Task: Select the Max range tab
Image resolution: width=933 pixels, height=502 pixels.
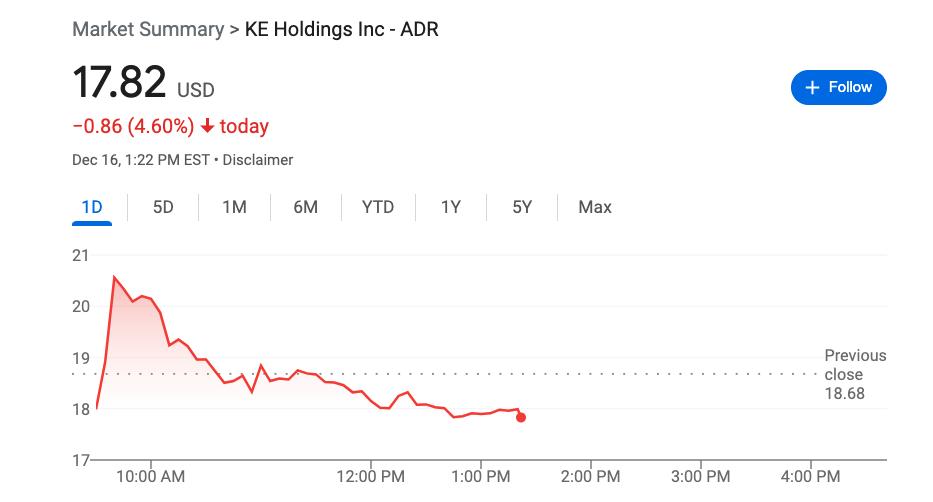Action: coord(594,207)
